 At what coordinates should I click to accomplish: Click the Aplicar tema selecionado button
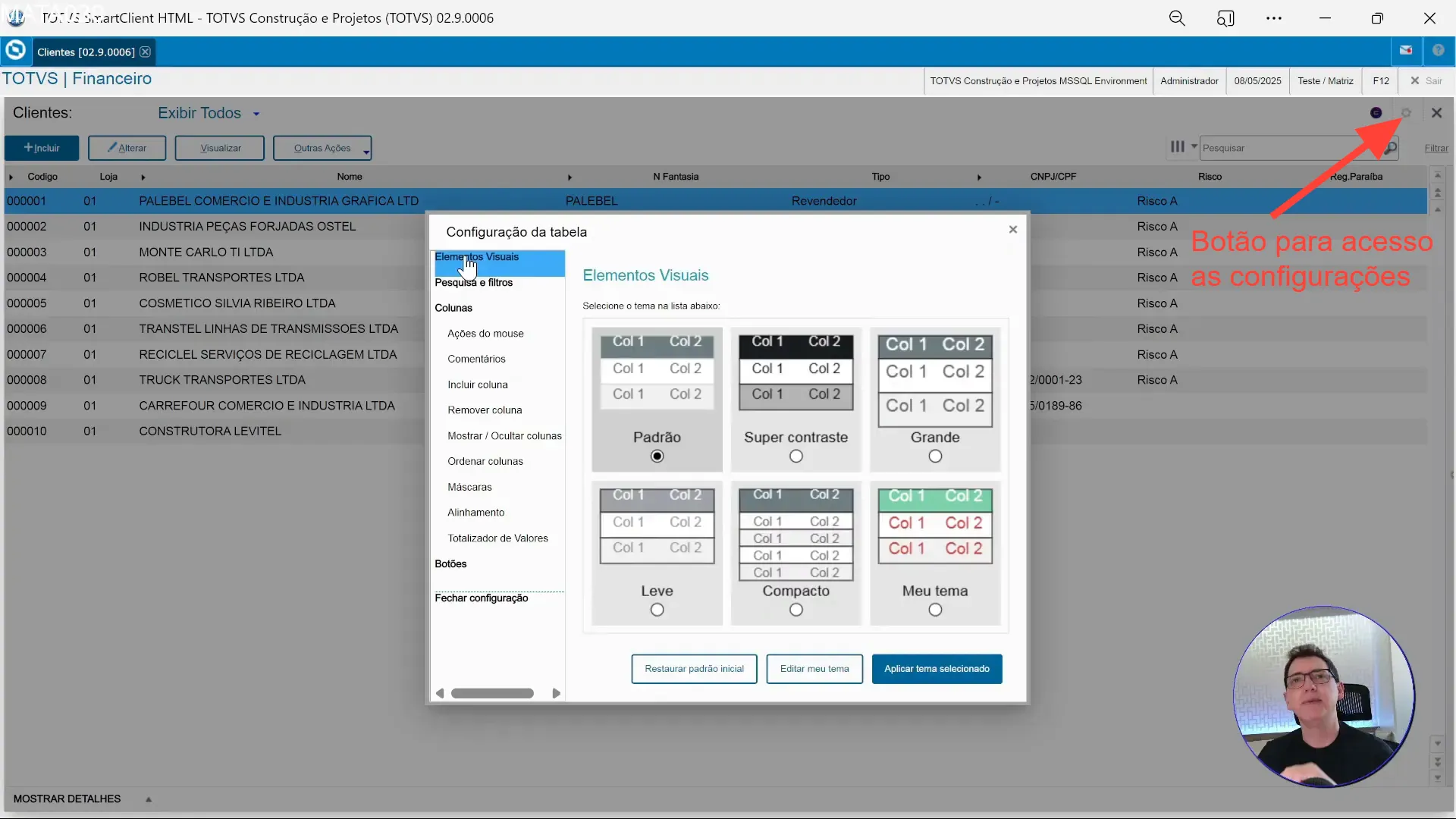pos(937,669)
